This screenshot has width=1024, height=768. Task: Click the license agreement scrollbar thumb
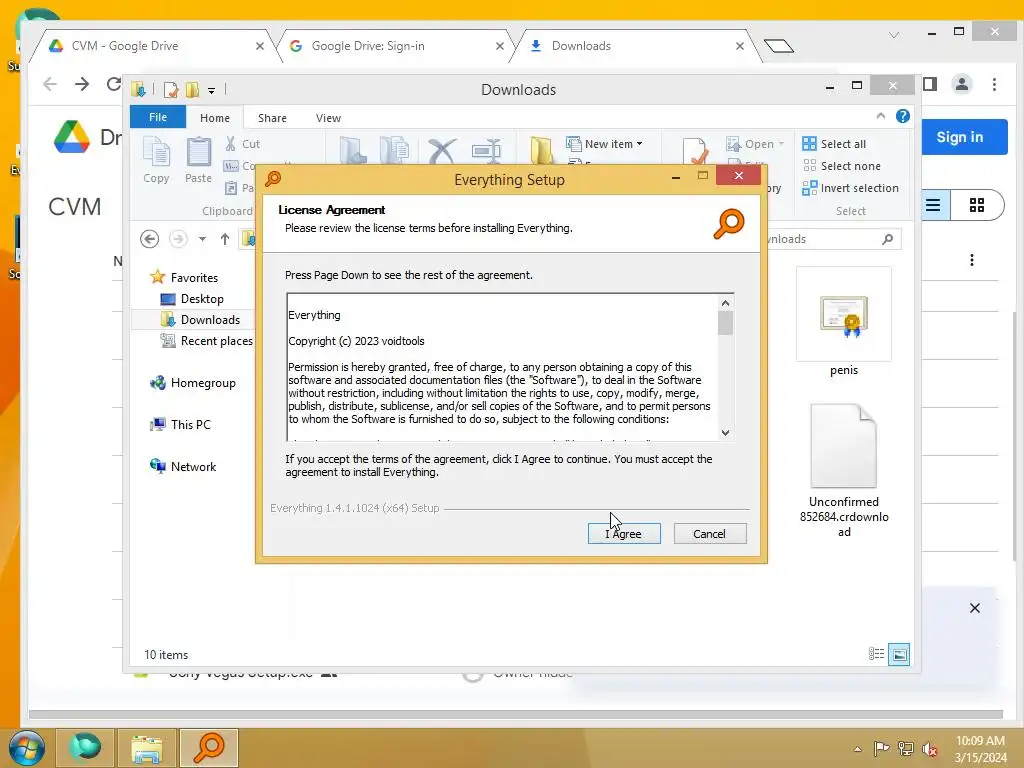click(725, 323)
